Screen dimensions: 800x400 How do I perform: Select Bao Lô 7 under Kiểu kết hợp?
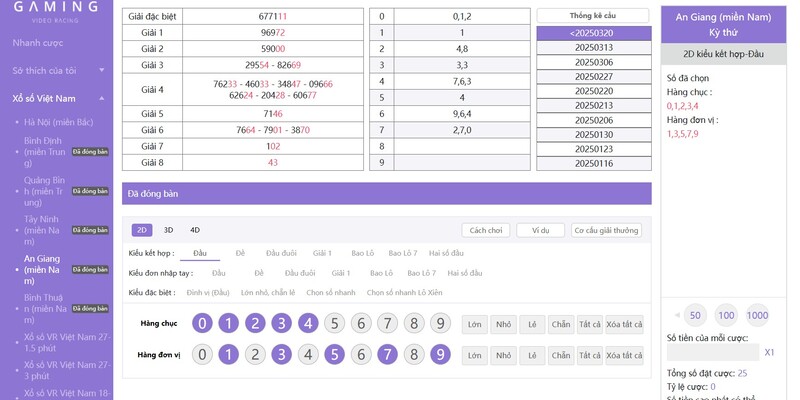pos(403,253)
